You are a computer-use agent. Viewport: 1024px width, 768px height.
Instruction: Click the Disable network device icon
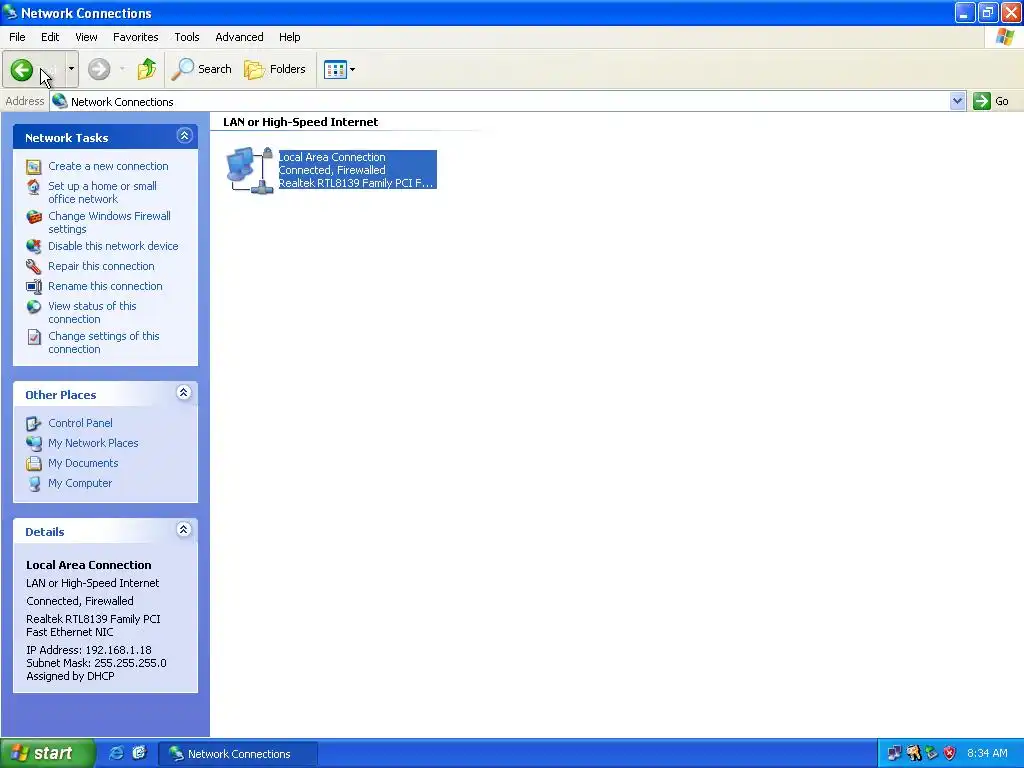click(34, 246)
